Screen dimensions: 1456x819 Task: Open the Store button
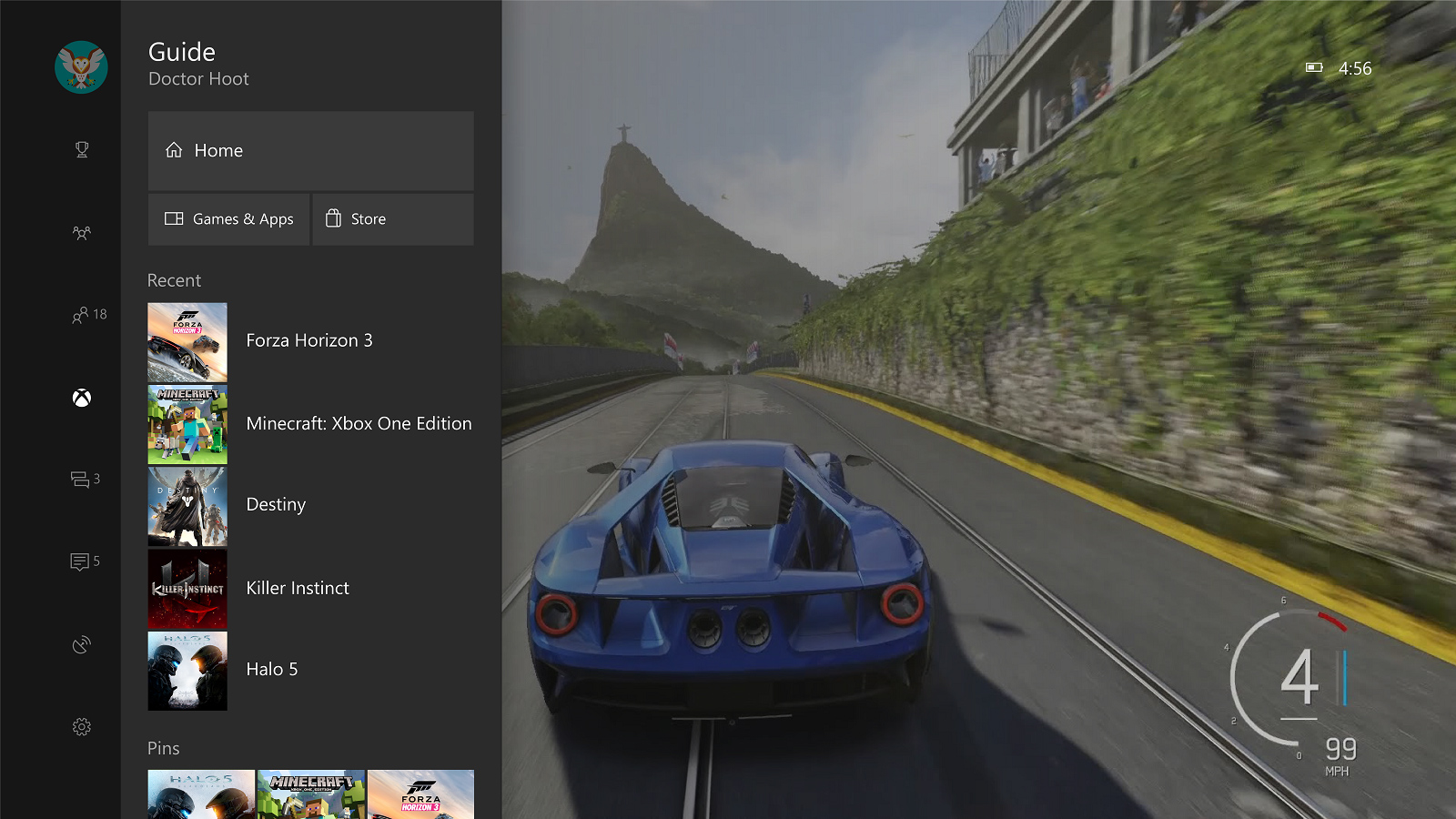click(393, 219)
